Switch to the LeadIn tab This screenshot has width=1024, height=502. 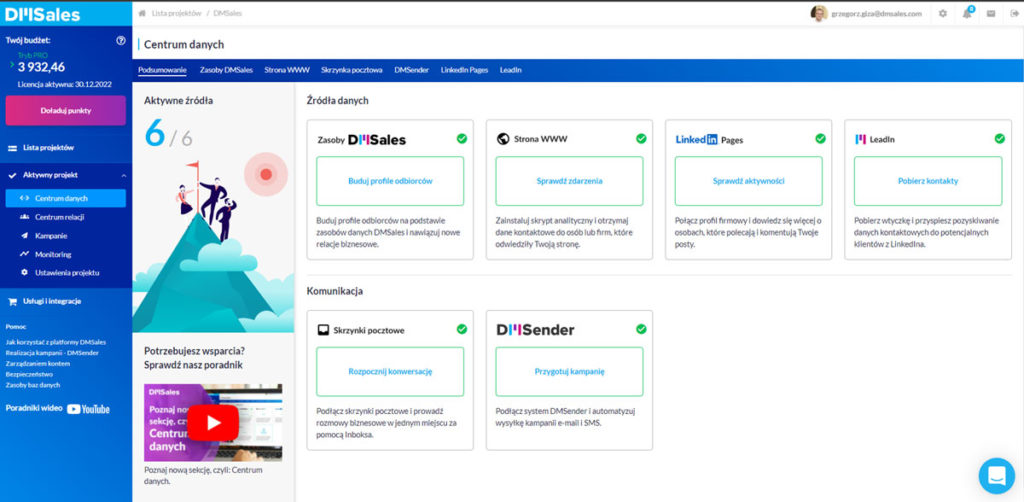tap(511, 70)
